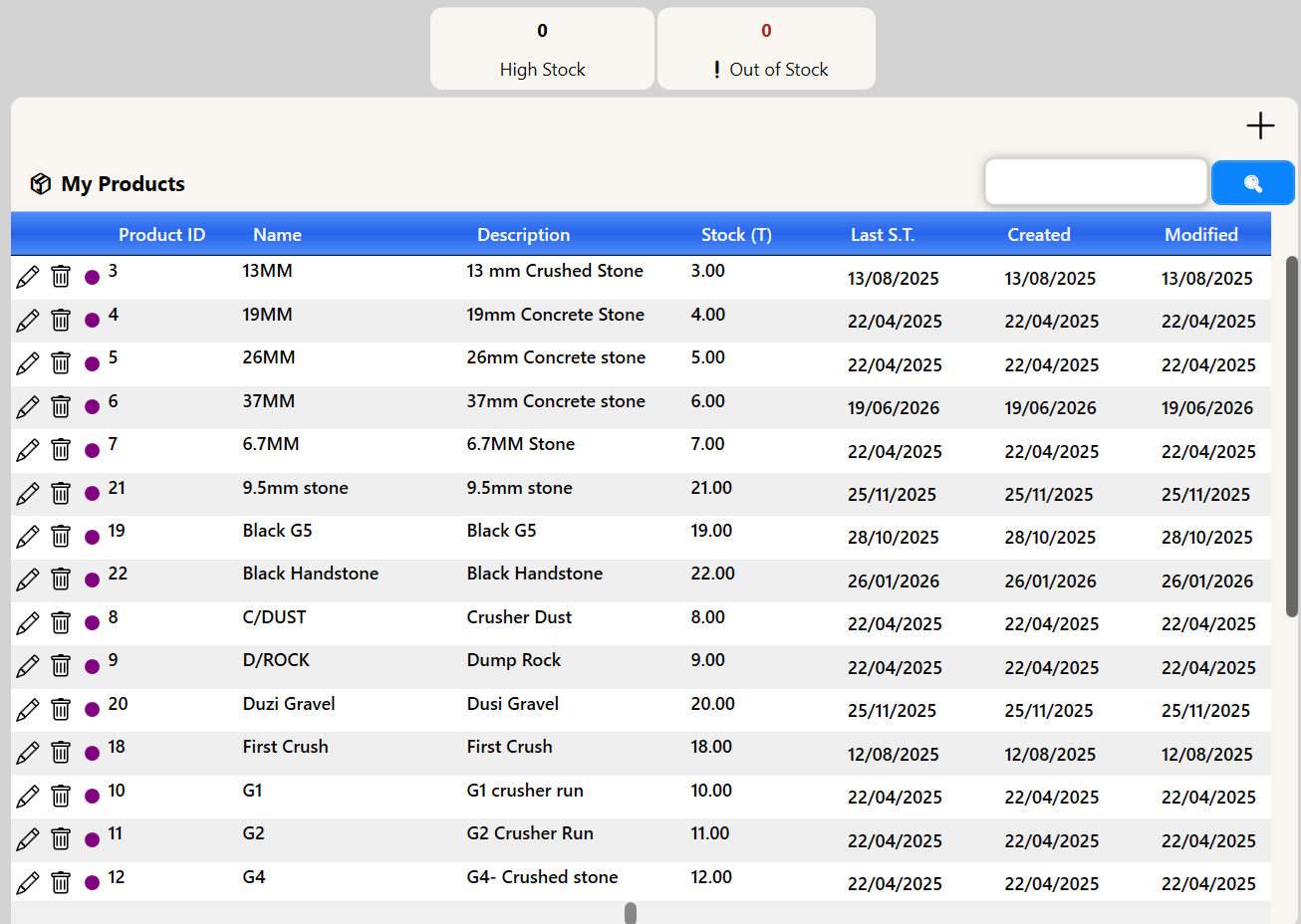1301x924 pixels.
Task: Edit the 13MM product with pencil icon
Action: click(x=28, y=277)
